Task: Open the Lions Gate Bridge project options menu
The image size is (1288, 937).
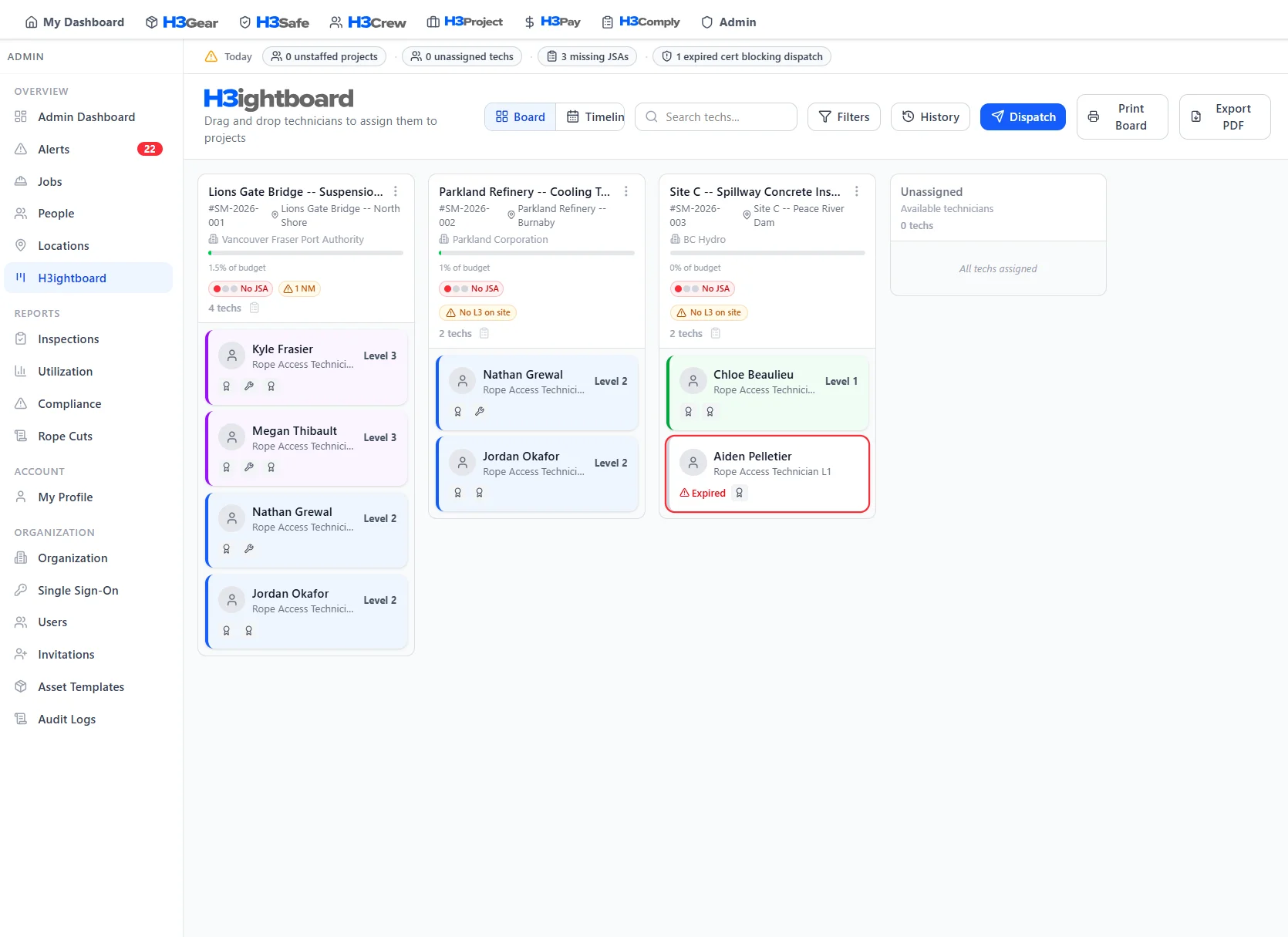Action: click(396, 191)
